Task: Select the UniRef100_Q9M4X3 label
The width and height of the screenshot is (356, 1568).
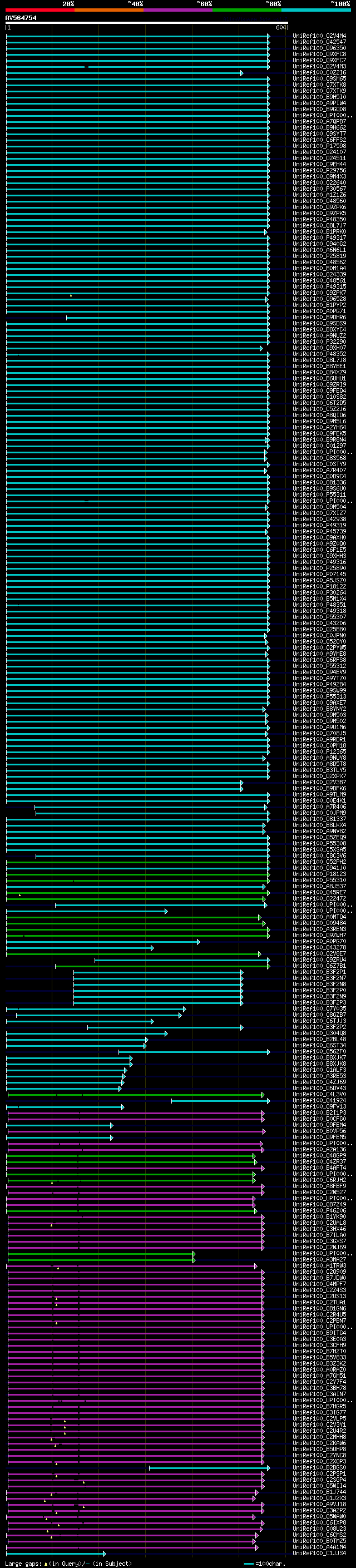Action: pos(319,176)
